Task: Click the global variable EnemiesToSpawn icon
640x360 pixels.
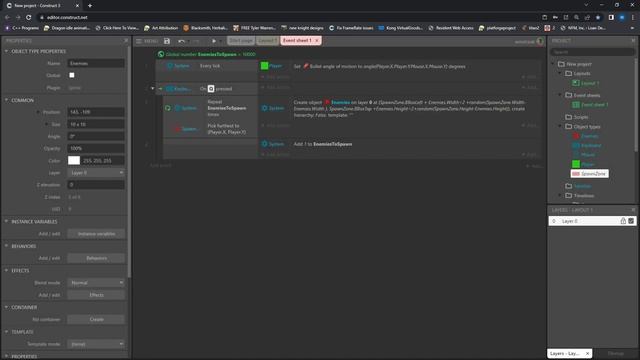Action: coord(161,54)
